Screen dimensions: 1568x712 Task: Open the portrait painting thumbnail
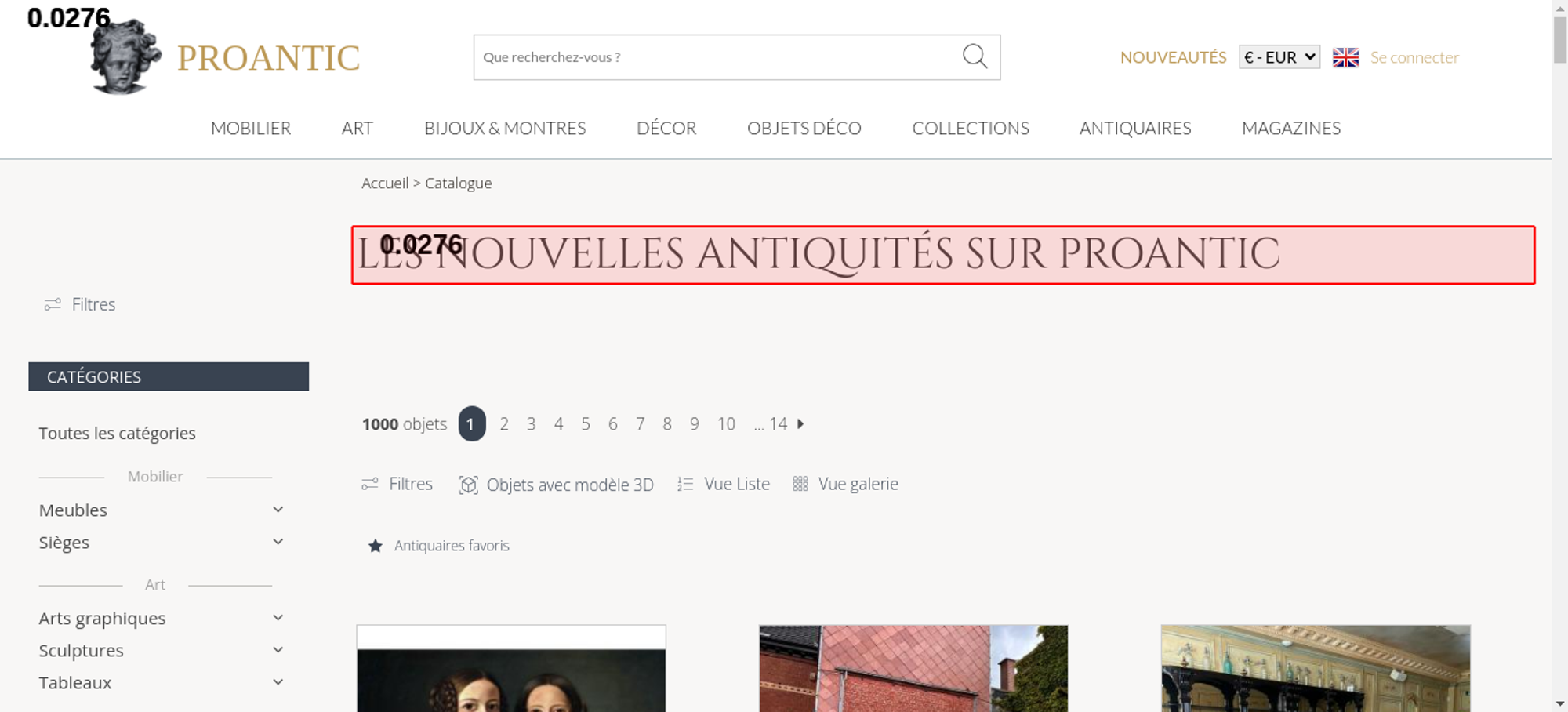coord(511,669)
